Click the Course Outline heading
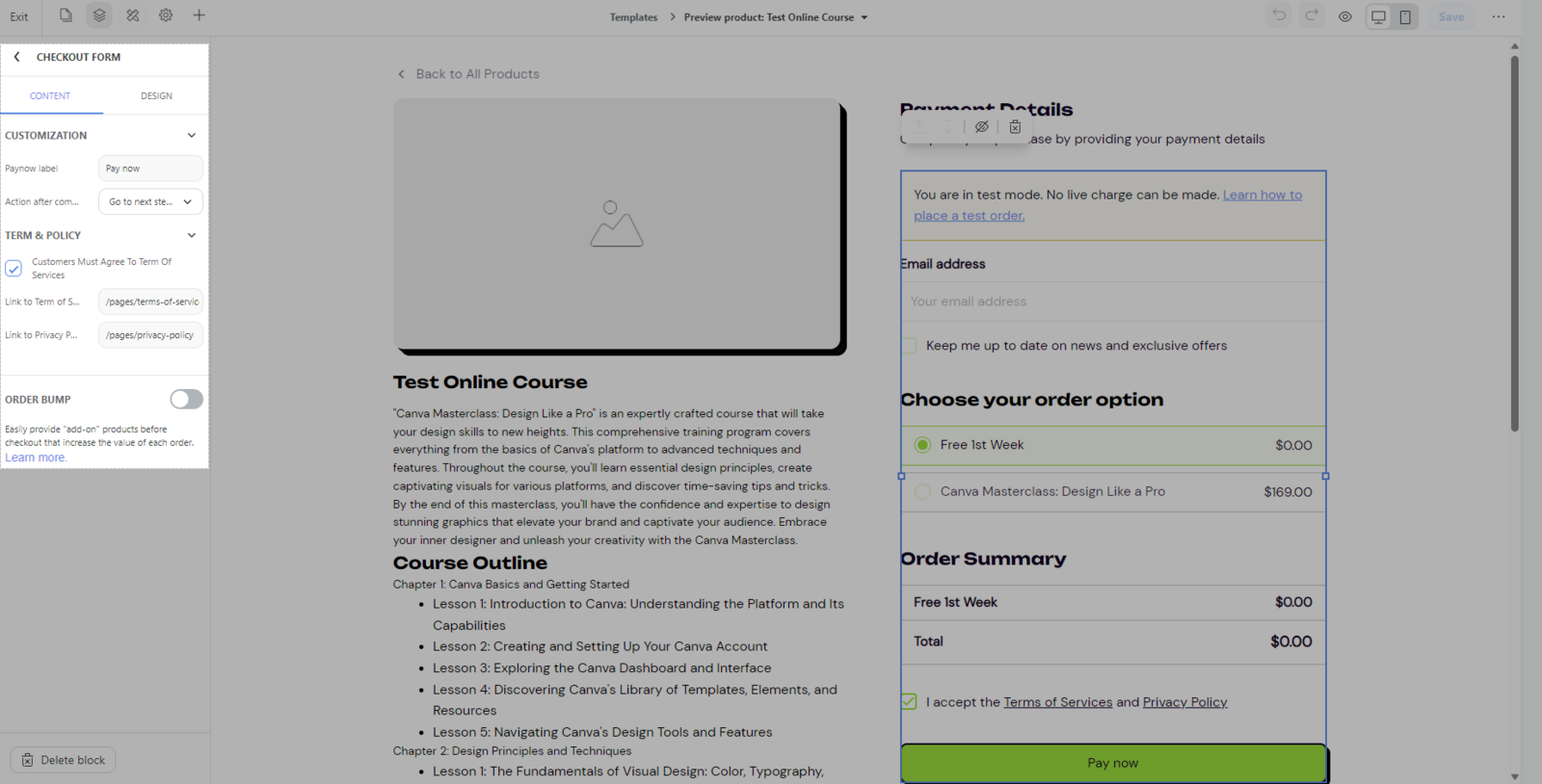This screenshot has height=784, width=1542. pyautogui.click(x=469, y=562)
